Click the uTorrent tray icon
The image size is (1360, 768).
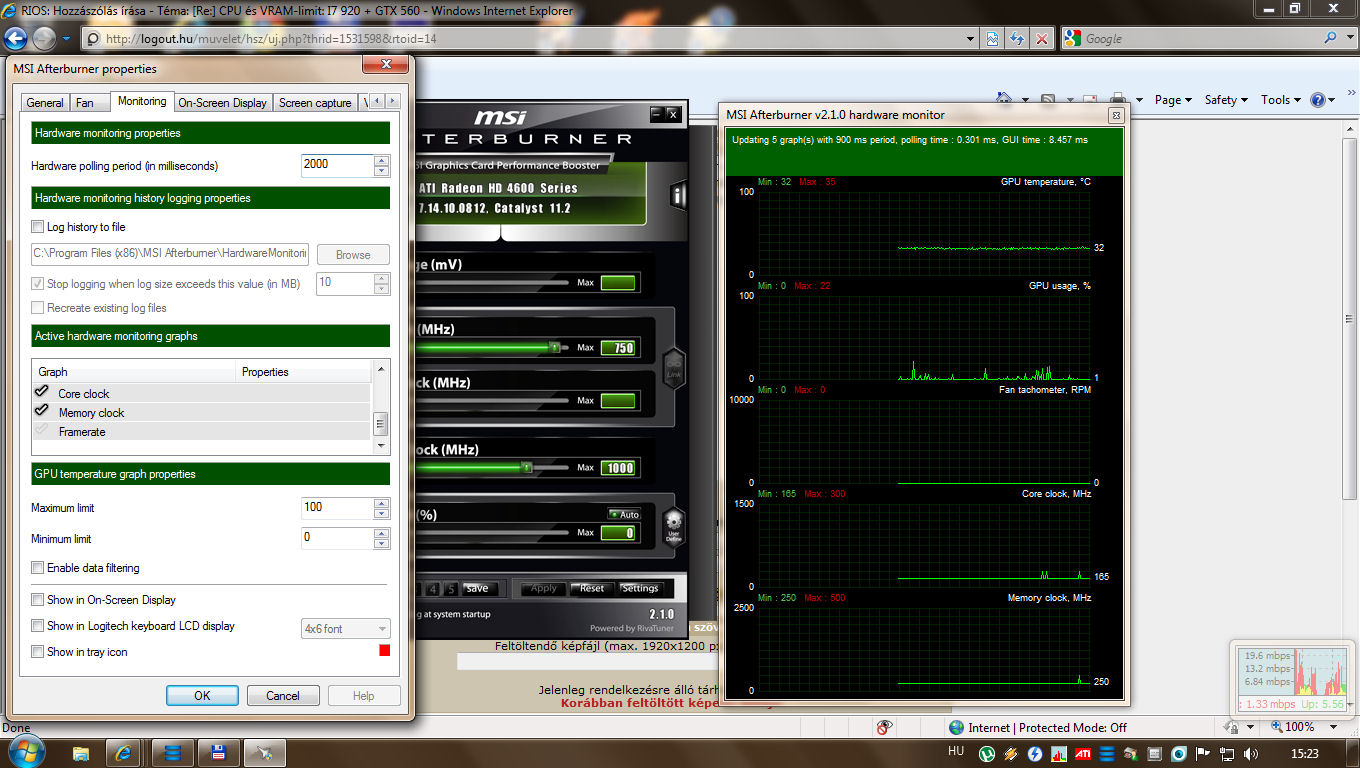click(987, 754)
